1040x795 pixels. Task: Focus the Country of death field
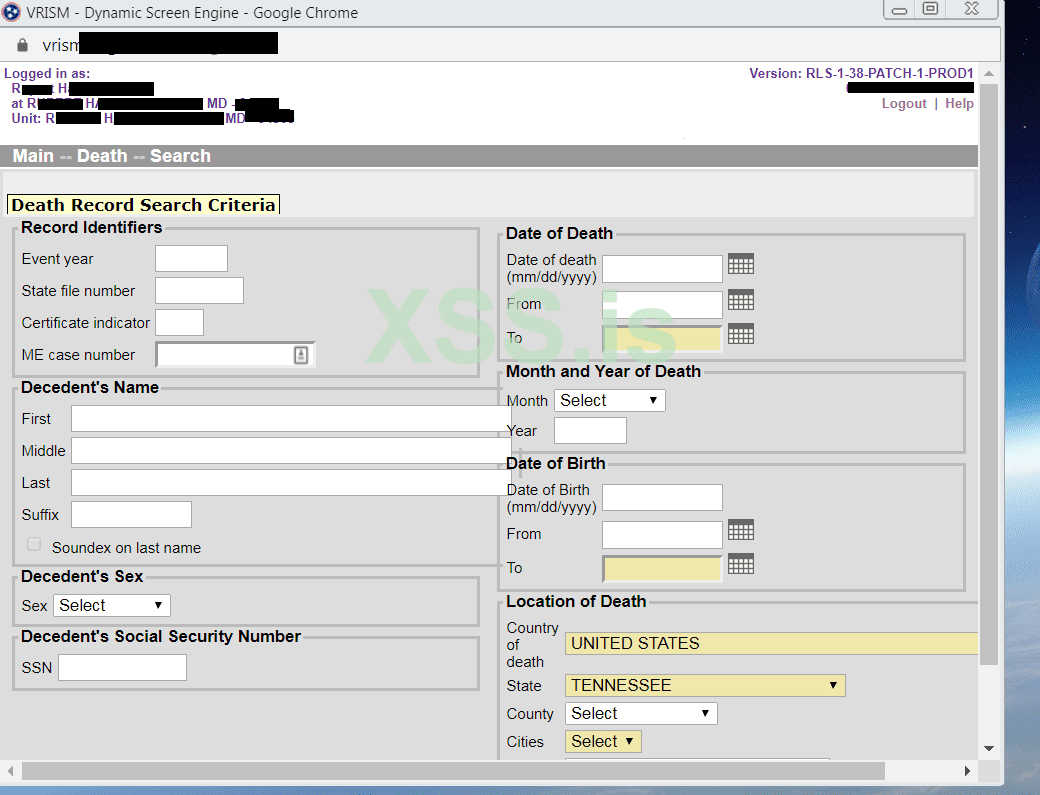pyautogui.click(x=771, y=643)
